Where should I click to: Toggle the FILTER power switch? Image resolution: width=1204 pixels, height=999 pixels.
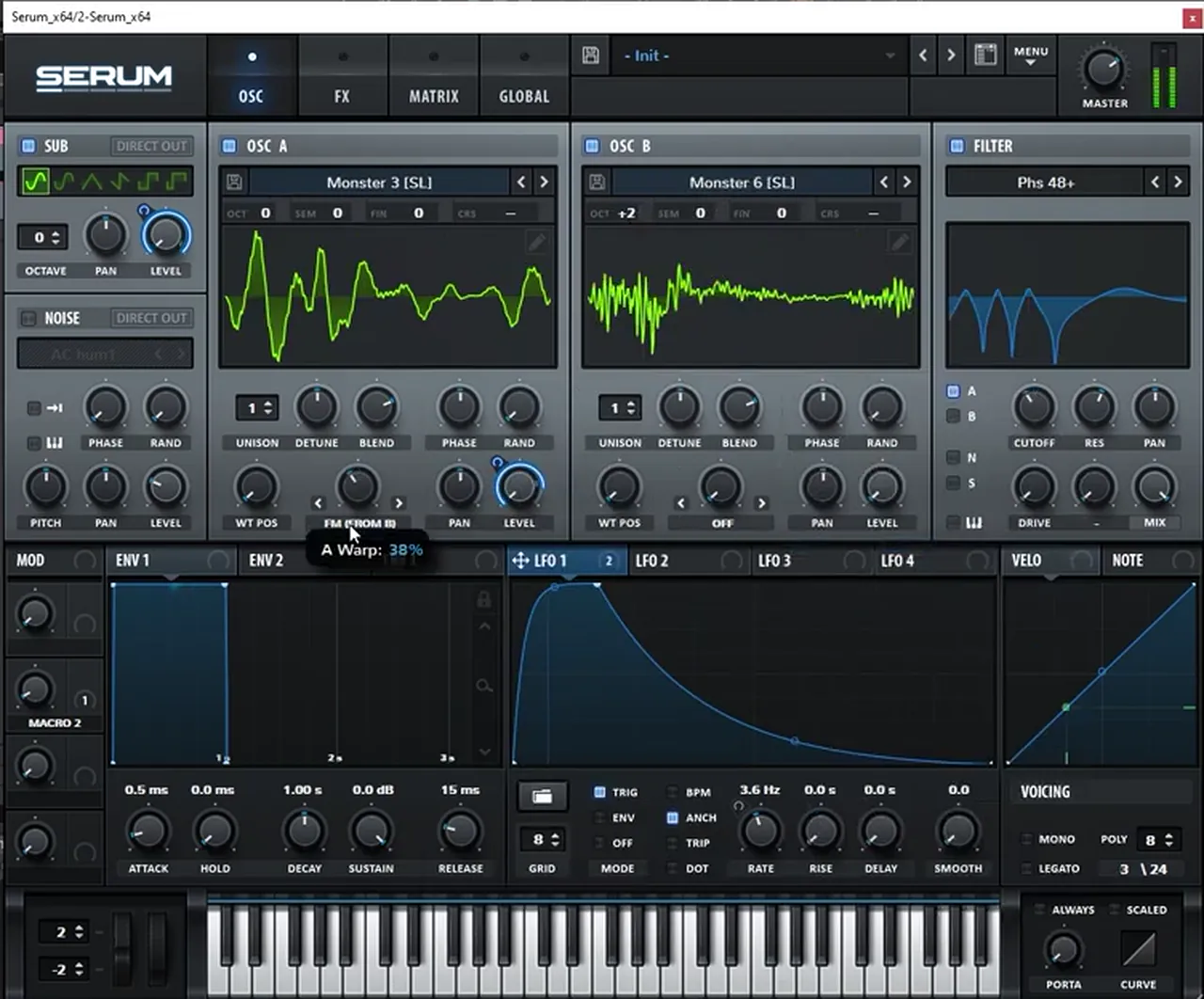coord(957,146)
